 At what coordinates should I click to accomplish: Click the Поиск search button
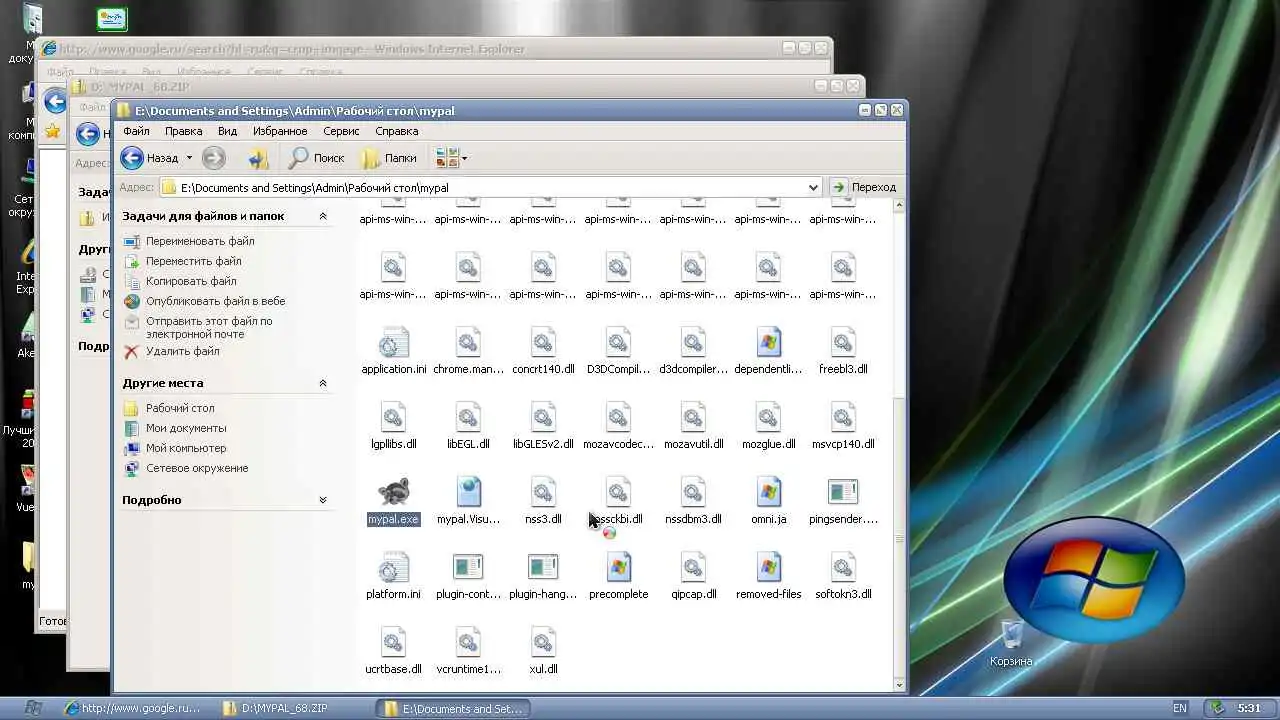point(316,158)
